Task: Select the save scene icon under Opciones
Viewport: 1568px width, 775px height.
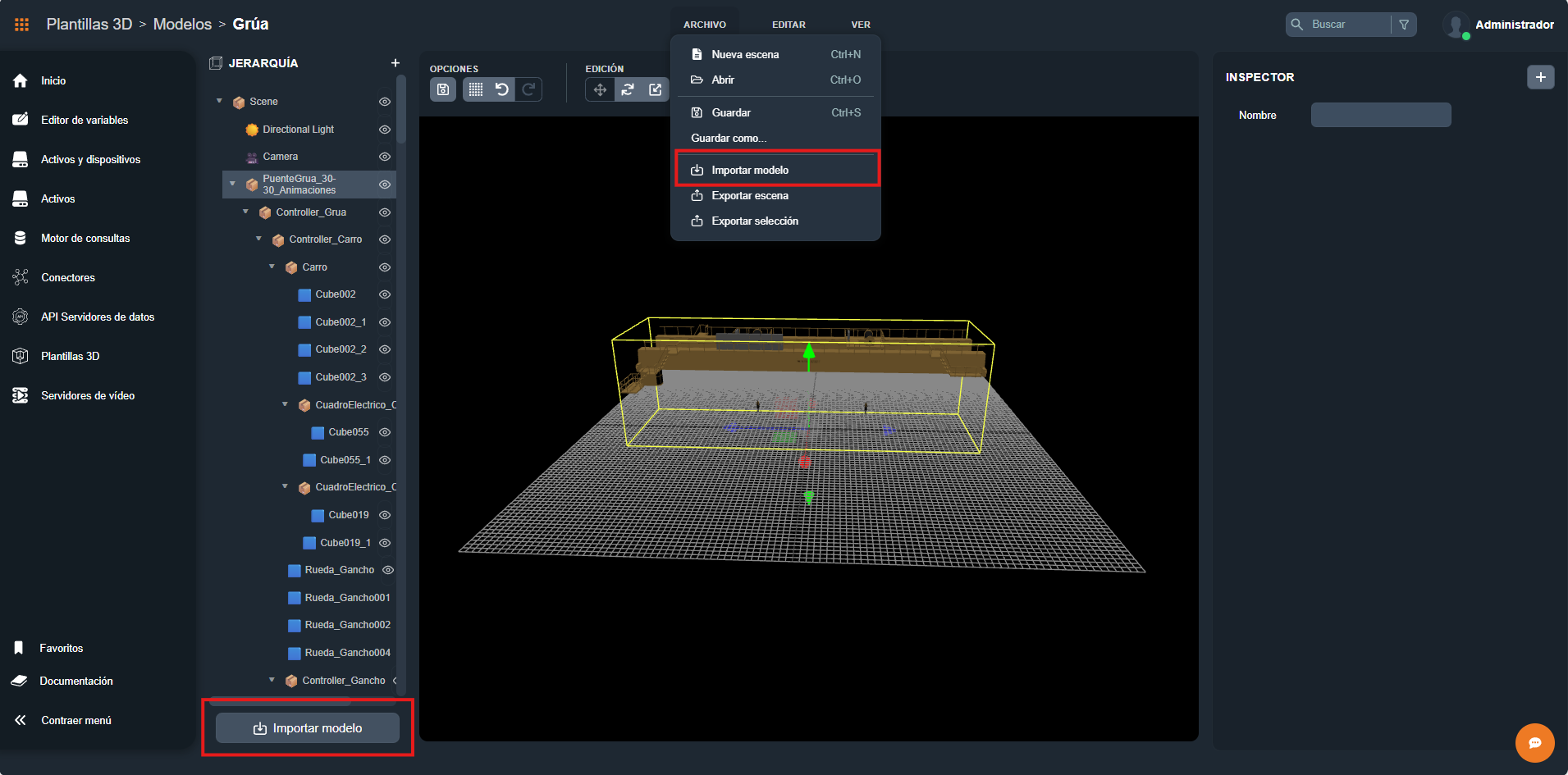Action: tap(443, 89)
